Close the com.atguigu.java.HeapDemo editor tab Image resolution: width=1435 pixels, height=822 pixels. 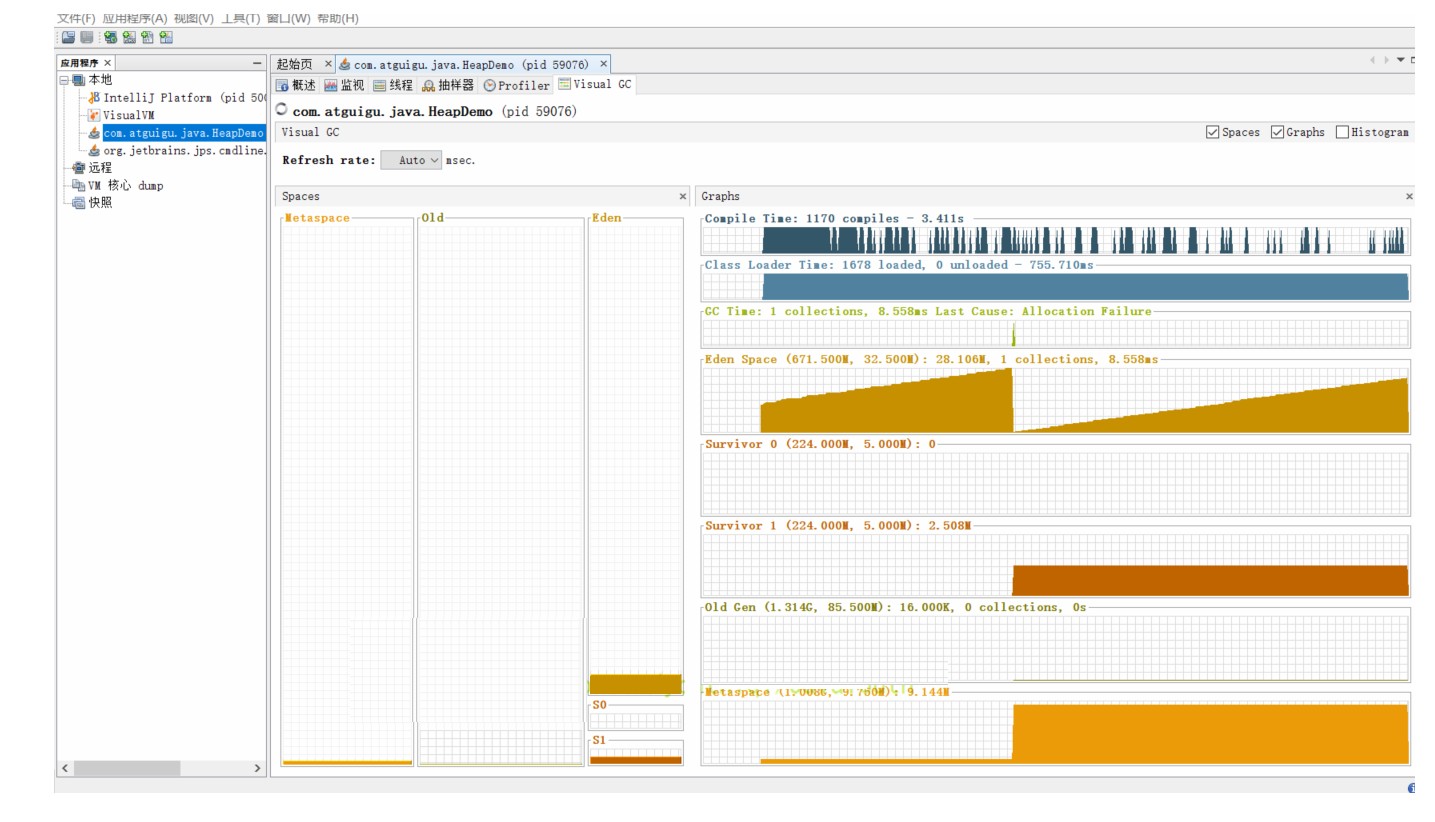(x=603, y=64)
